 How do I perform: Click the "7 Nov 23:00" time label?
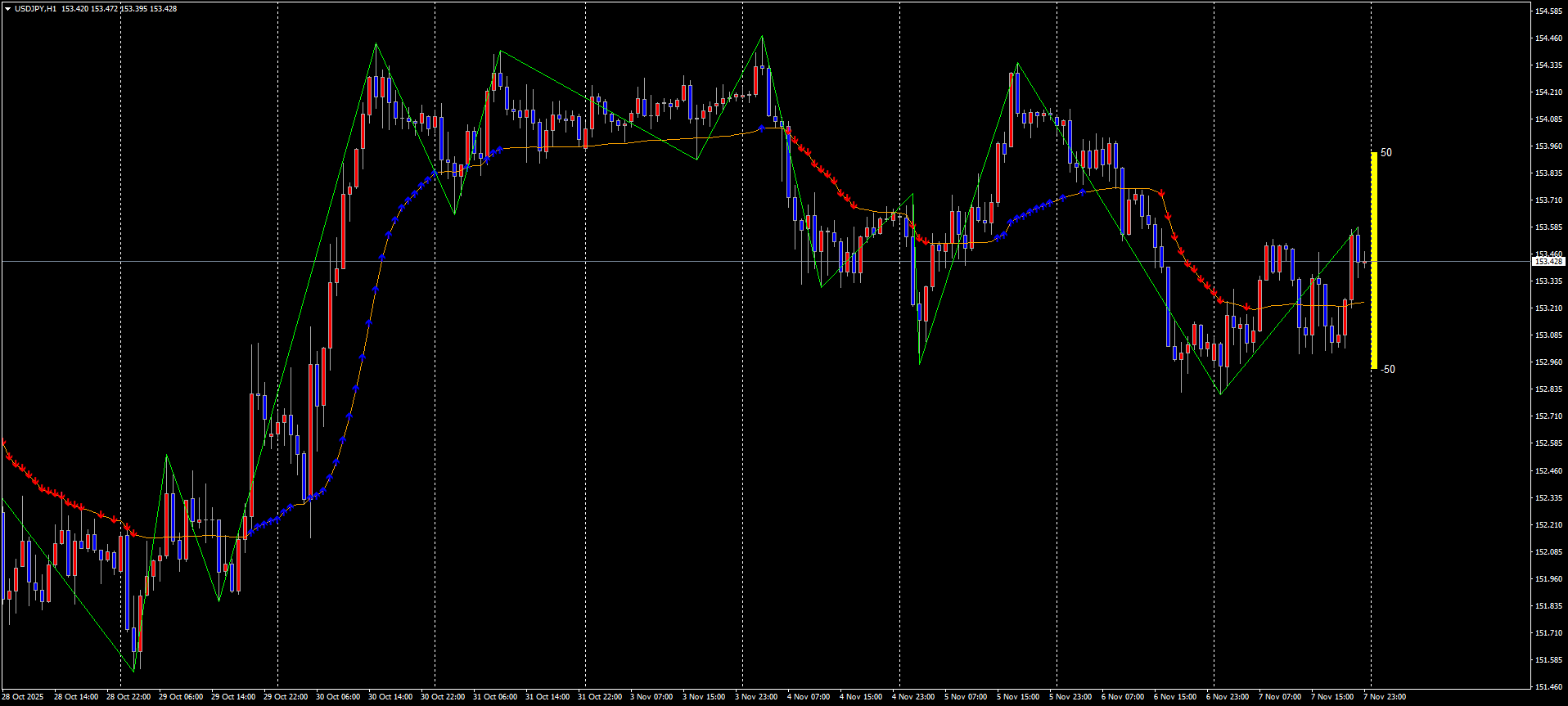click(x=1385, y=697)
